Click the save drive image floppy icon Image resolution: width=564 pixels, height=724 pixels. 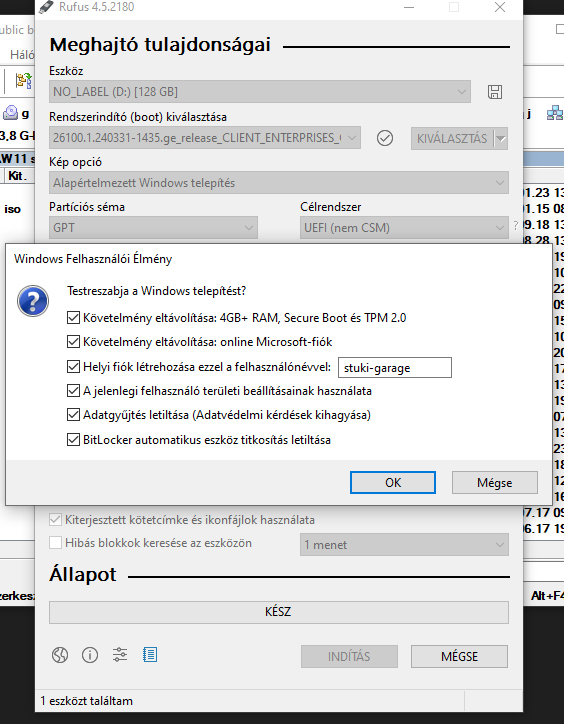(495, 91)
